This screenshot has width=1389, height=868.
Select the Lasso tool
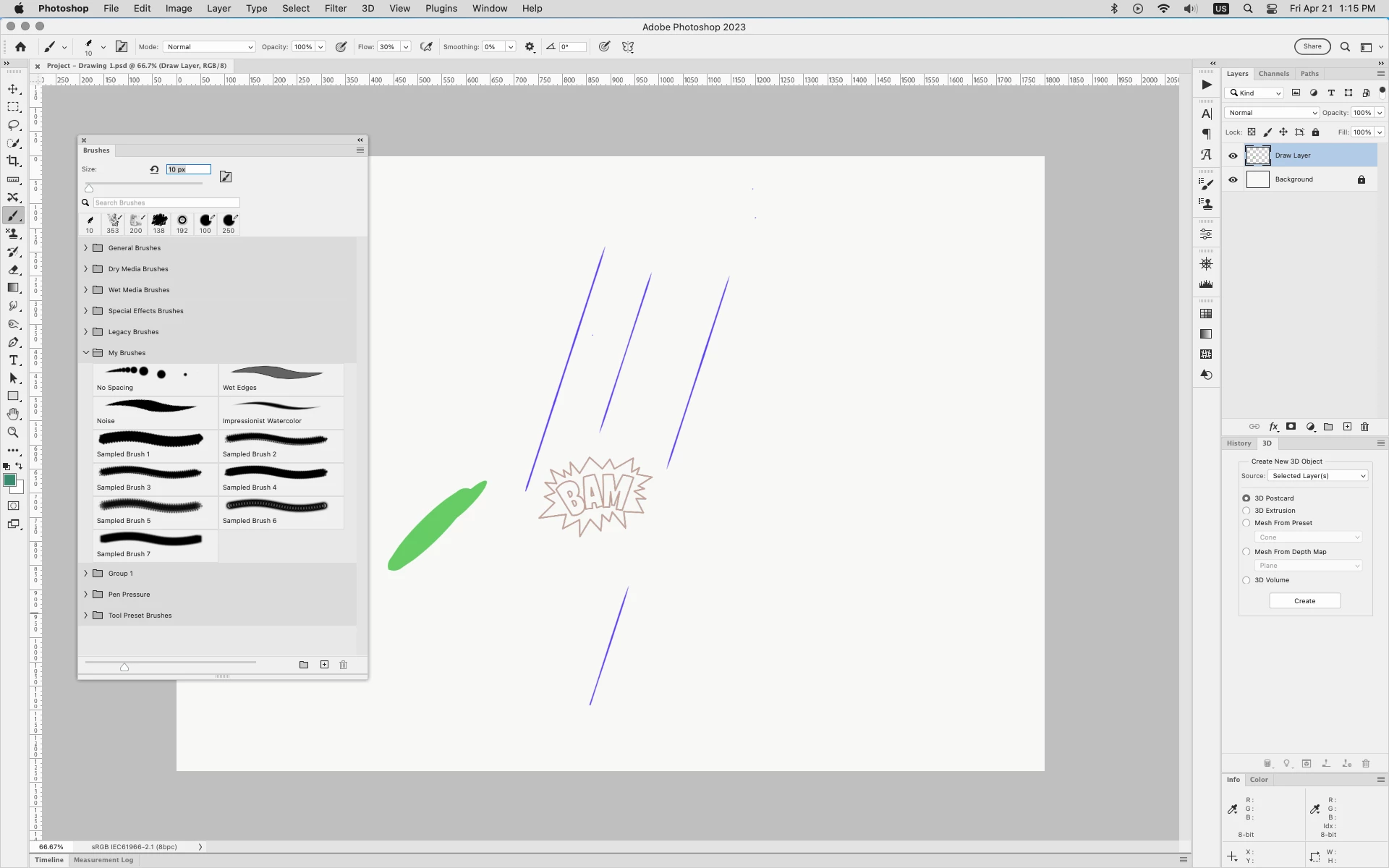click(13, 125)
